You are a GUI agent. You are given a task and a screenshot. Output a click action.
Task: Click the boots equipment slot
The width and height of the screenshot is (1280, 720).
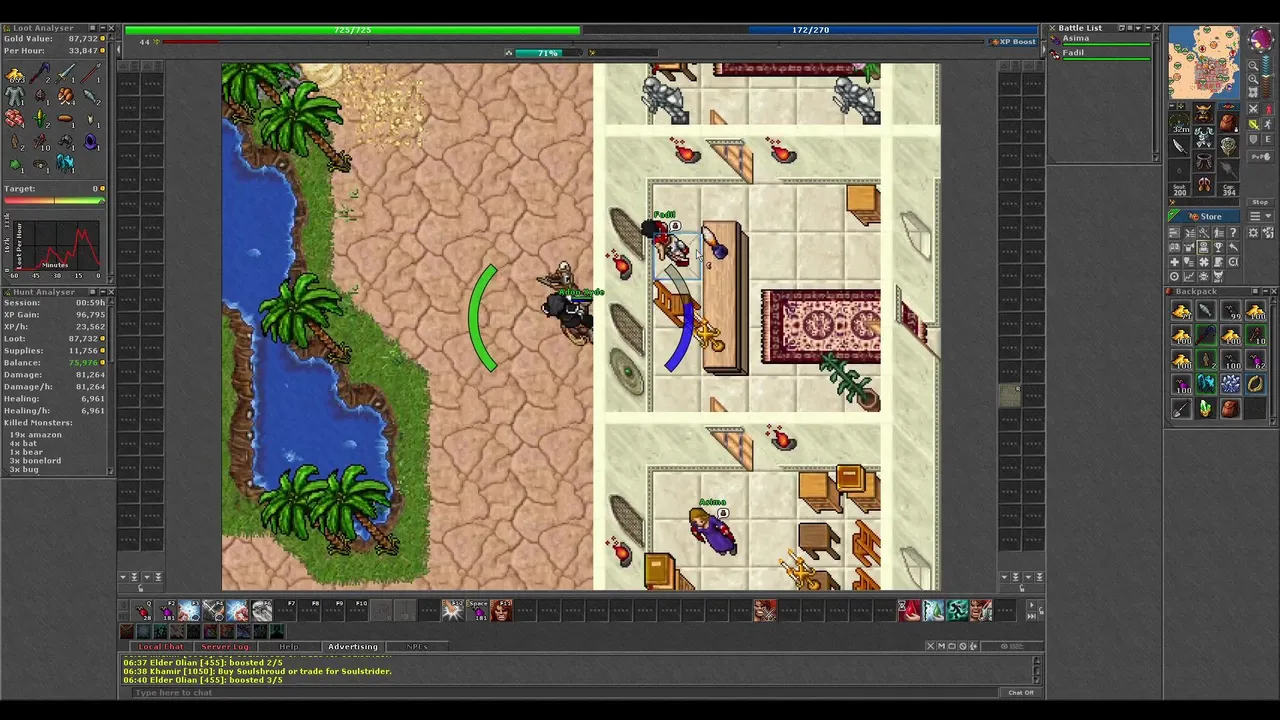tap(1205, 184)
